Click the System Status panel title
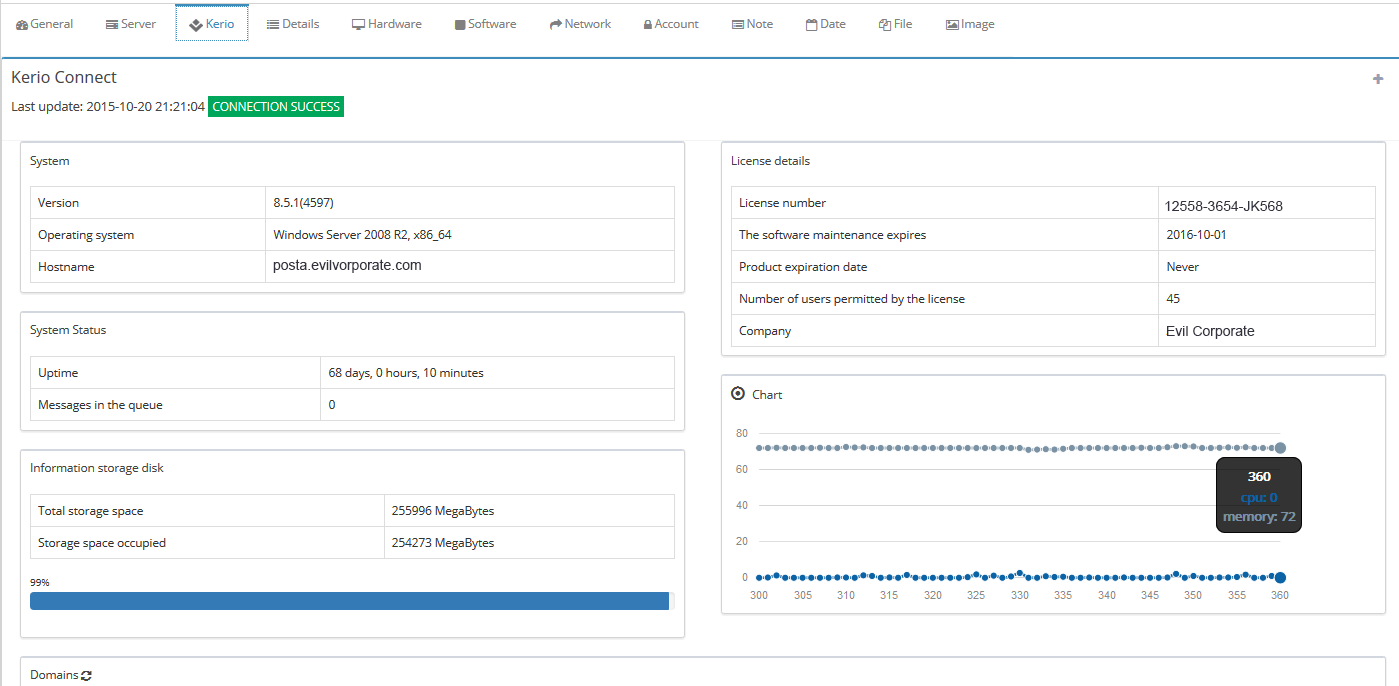Viewport: 1399px width, 686px height. click(68, 330)
